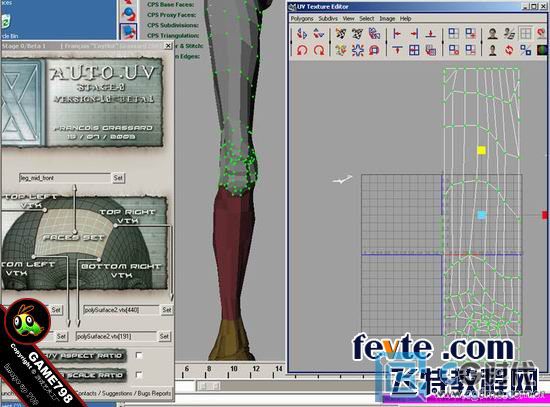Click the remove selected from isolate icon
The height and width of the screenshot is (407, 550).
click(470, 50)
